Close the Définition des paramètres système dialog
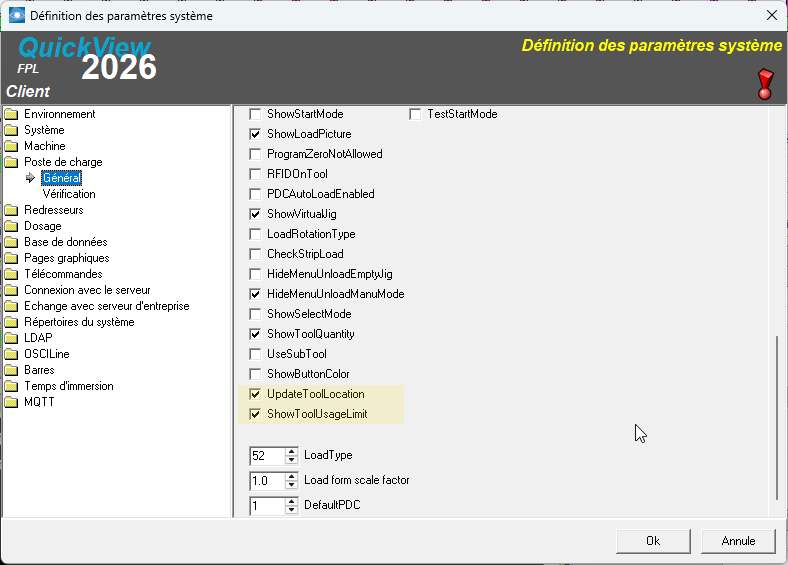 coord(772,16)
